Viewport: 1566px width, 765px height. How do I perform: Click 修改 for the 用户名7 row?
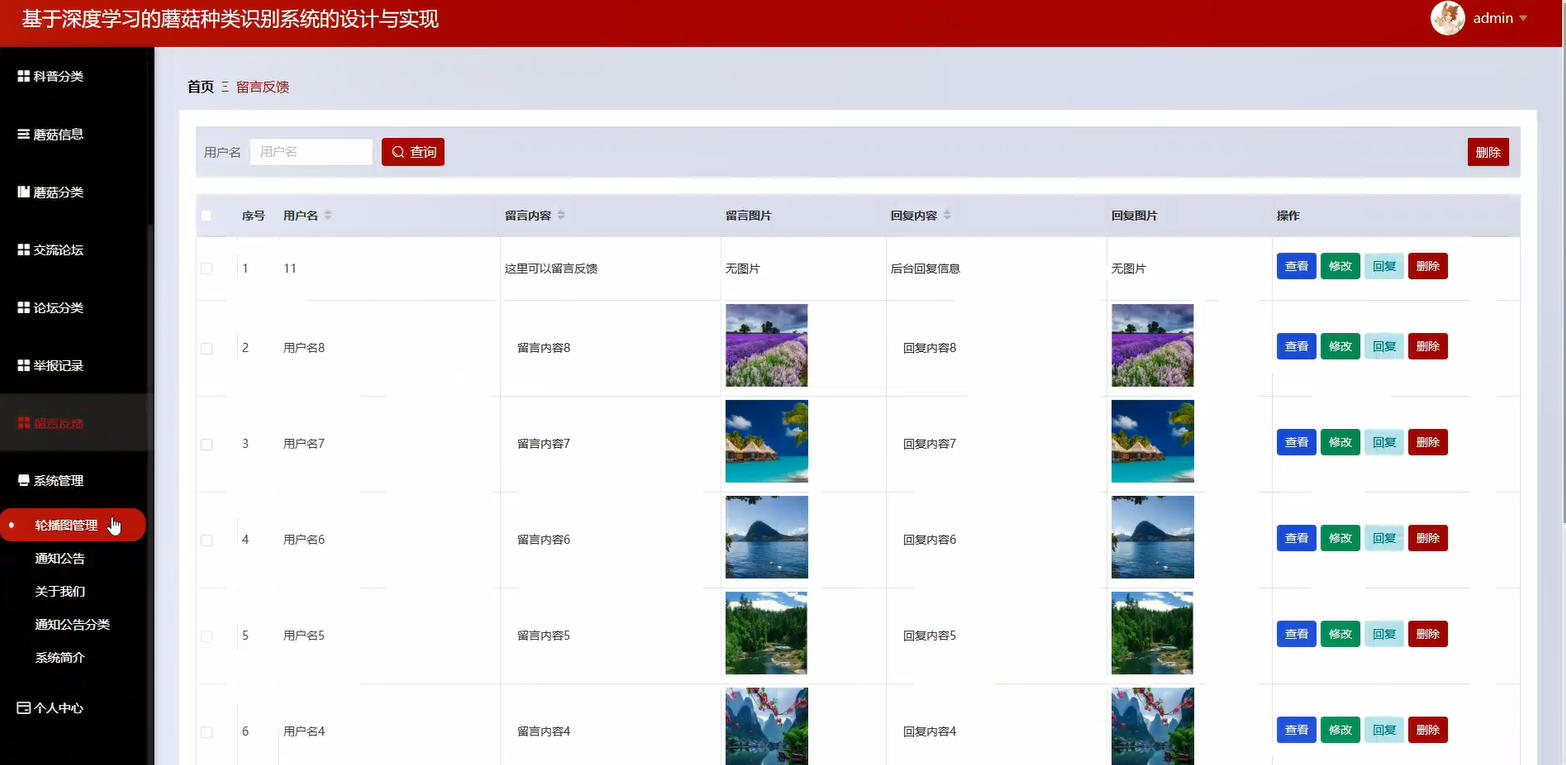tap(1340, 442)
